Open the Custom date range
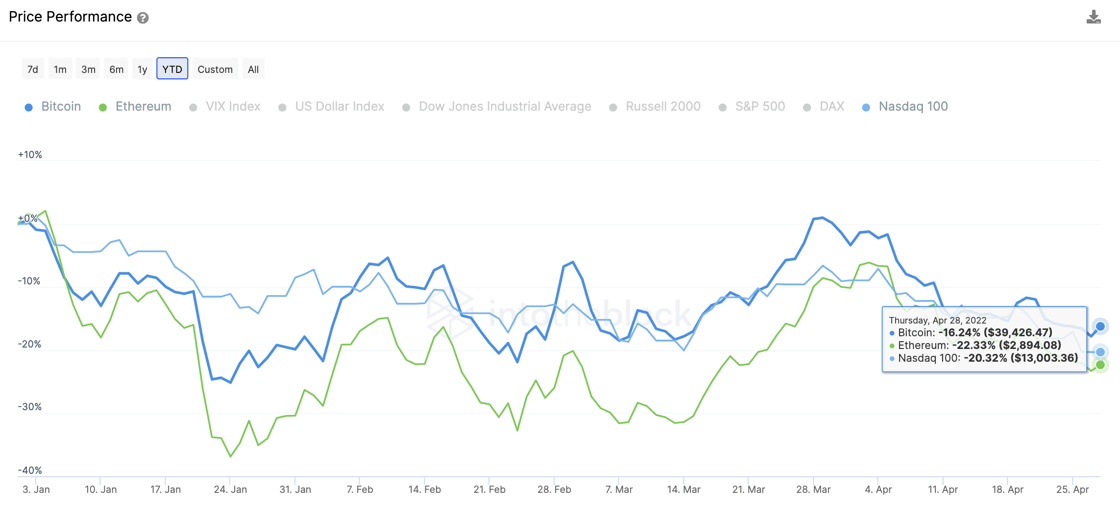The image size is (1120, 510). point(215,69)
